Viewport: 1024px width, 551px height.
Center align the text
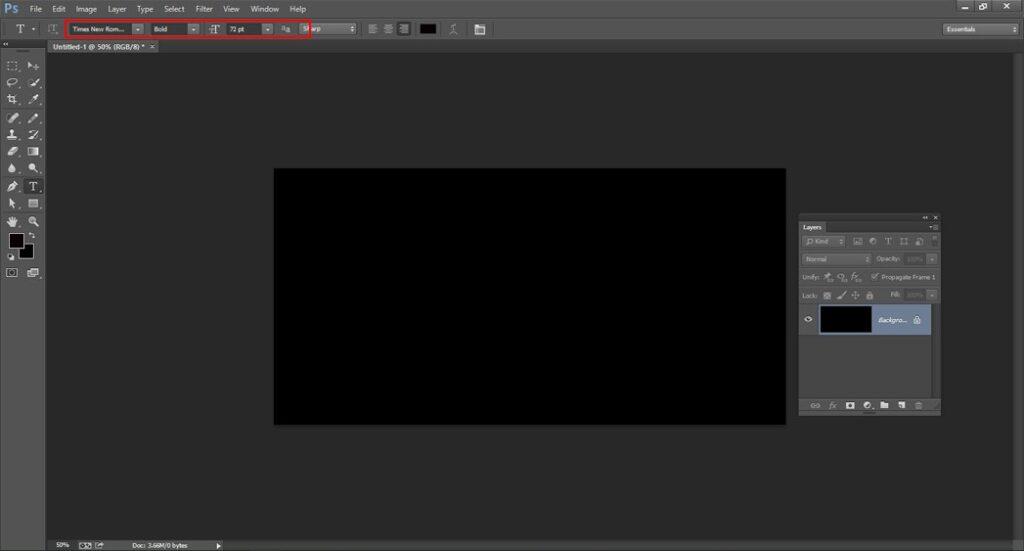point(389,29)
